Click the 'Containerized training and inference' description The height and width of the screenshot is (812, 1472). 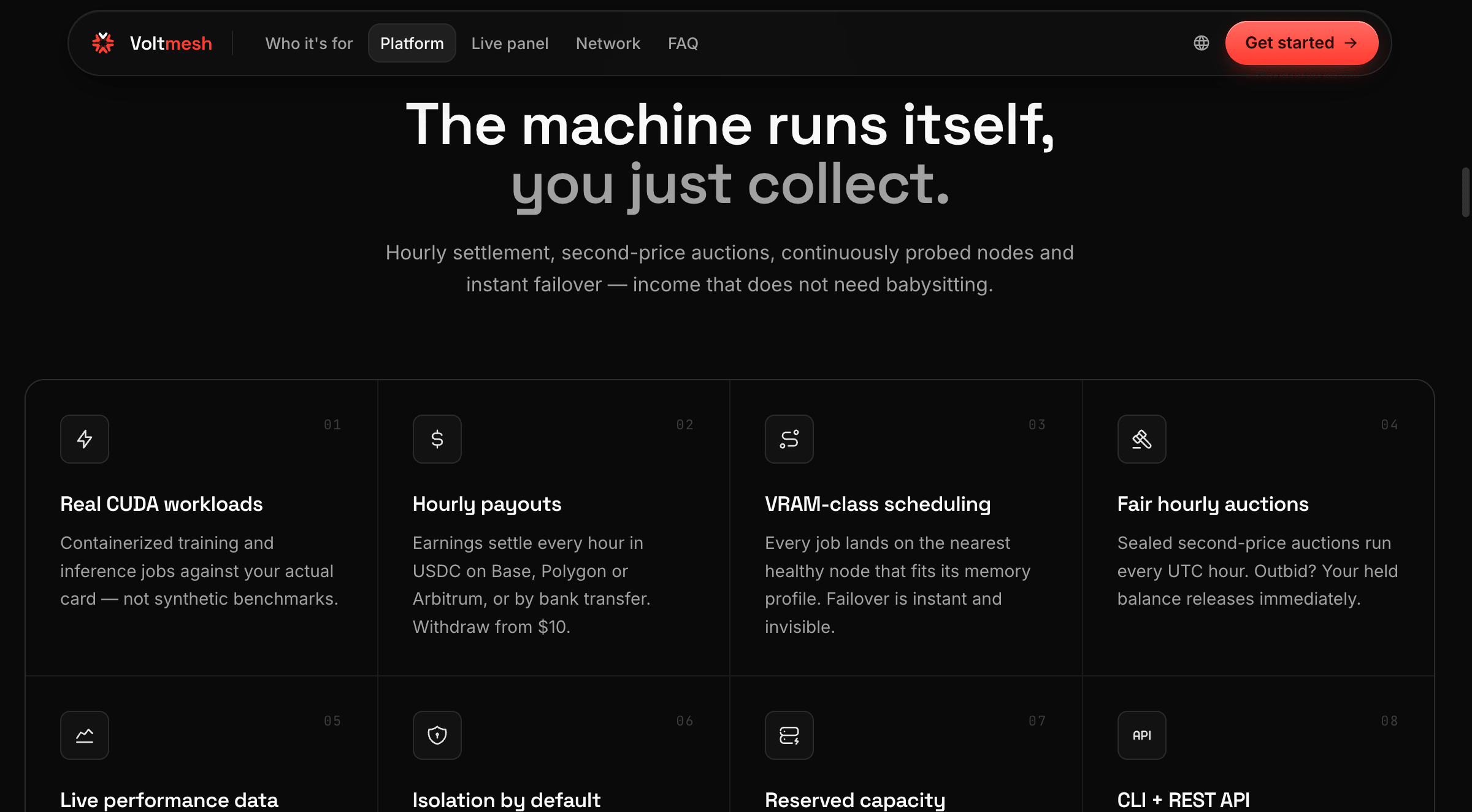199,571
